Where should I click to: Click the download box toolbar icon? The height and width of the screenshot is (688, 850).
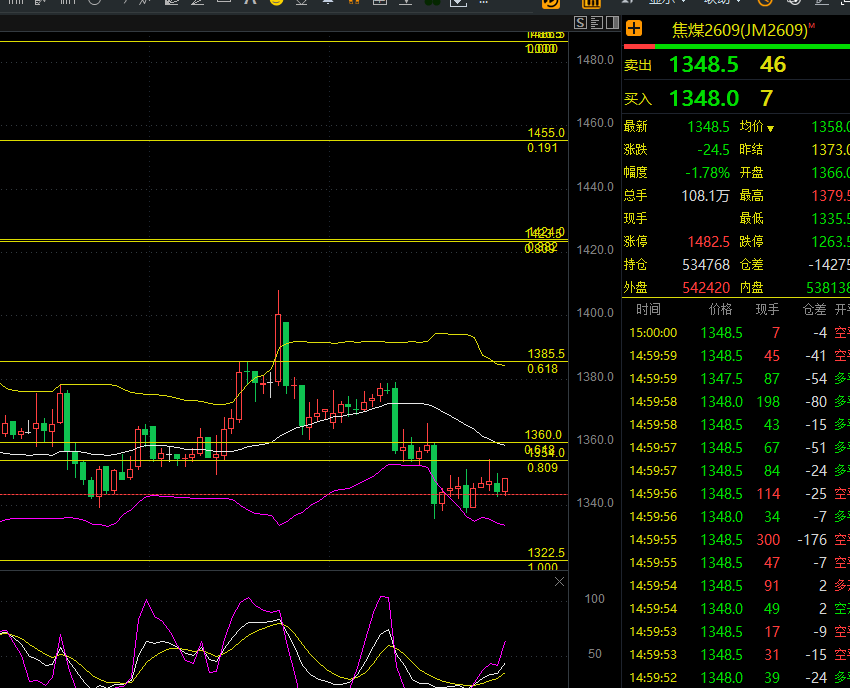458,2
